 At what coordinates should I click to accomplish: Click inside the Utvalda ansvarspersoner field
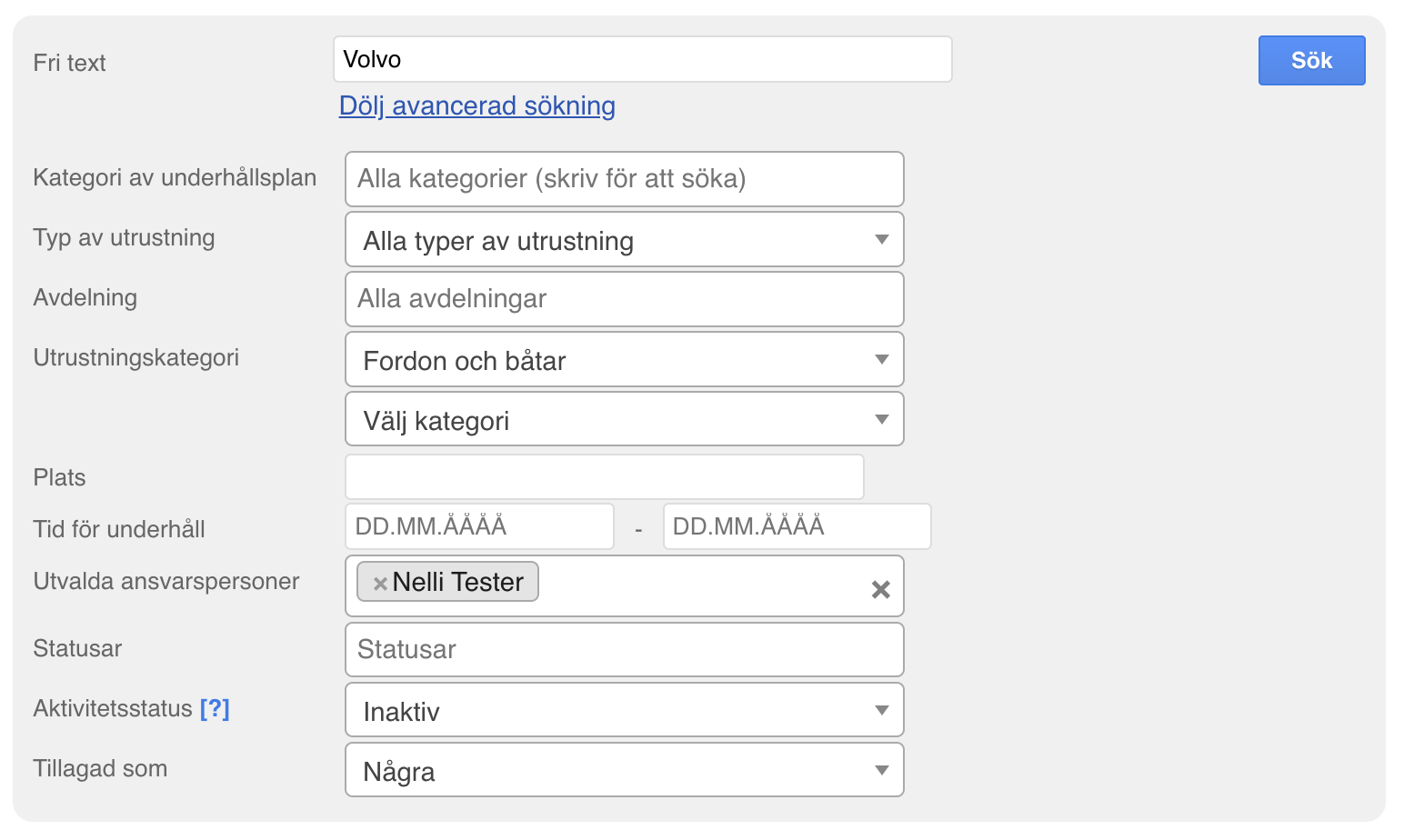700,586
